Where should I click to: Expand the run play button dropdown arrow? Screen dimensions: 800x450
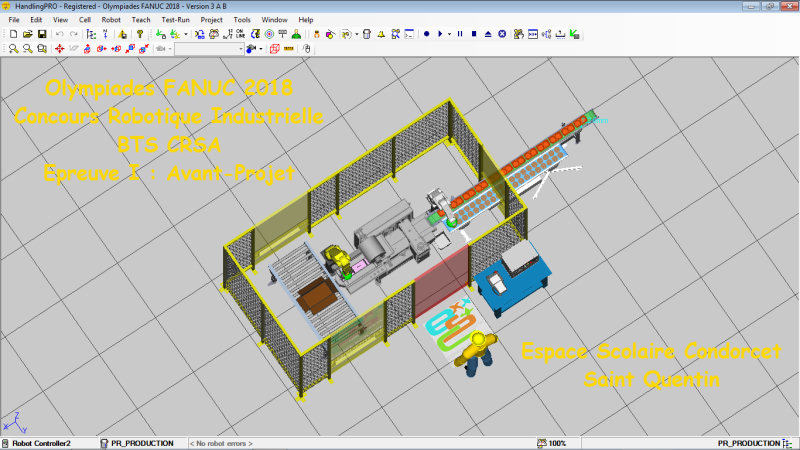pos(450,34)
